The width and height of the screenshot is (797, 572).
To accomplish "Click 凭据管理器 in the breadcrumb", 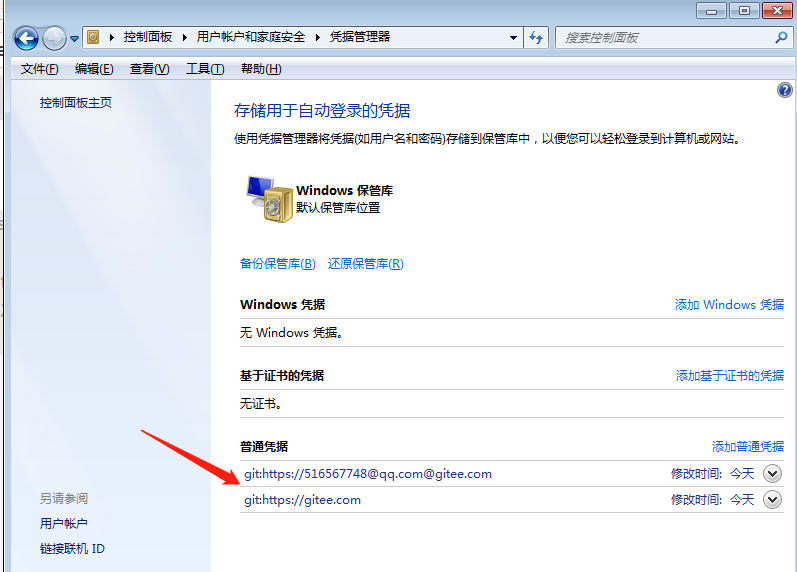I will point(360,37).
